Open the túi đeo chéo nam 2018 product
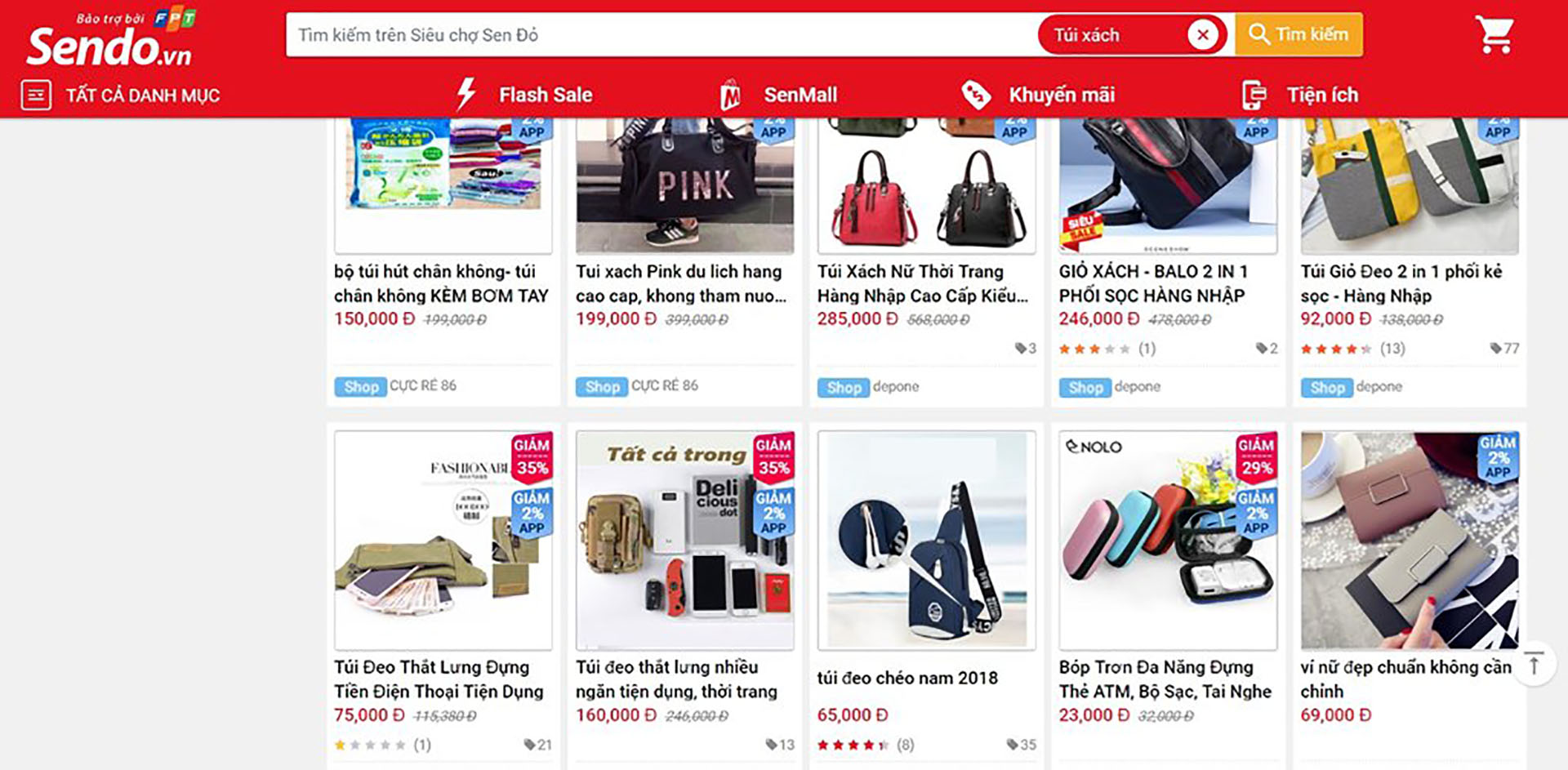 point(907,678)
